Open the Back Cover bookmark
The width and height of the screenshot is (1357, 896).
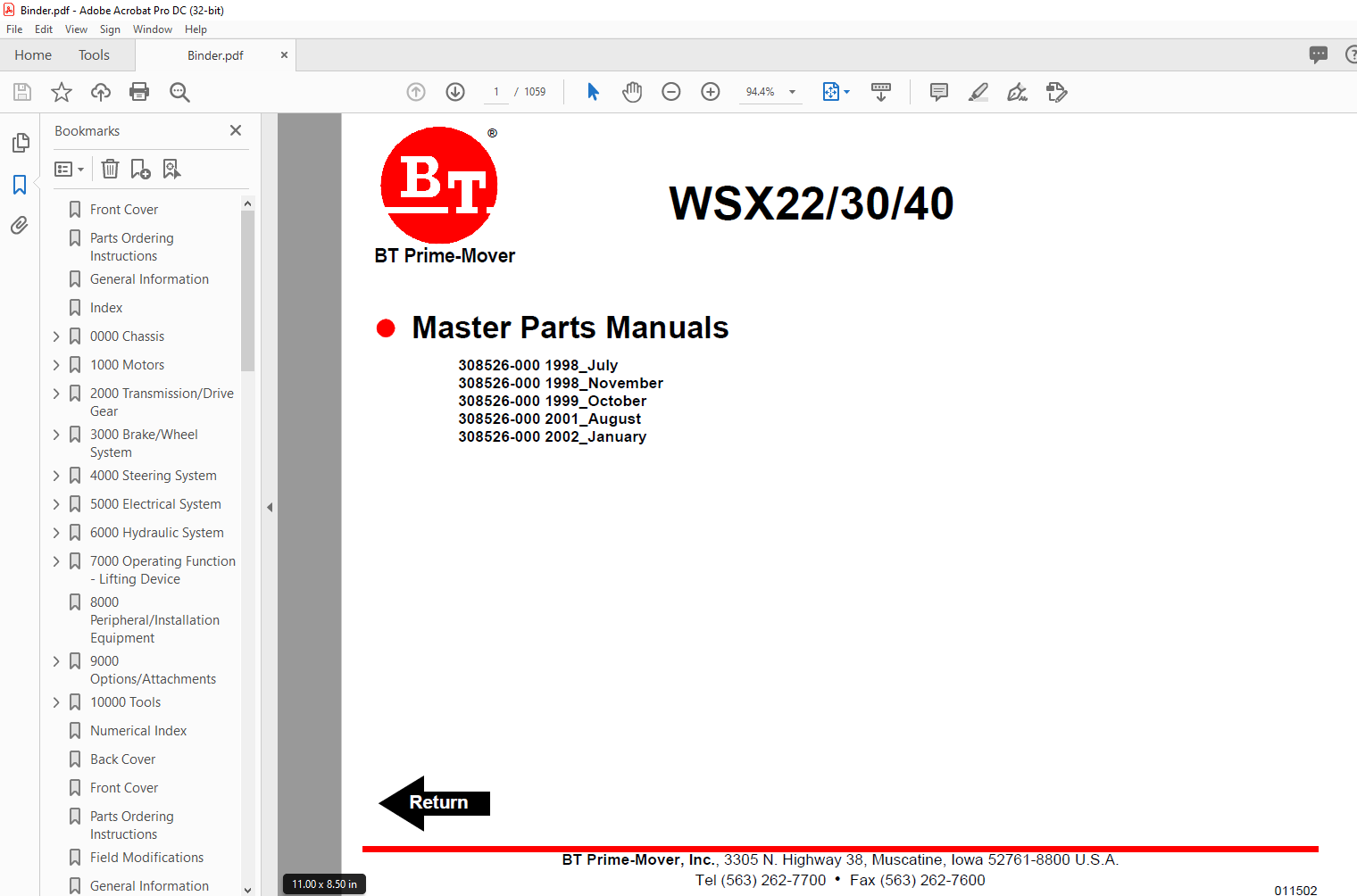tap(123, 759)
